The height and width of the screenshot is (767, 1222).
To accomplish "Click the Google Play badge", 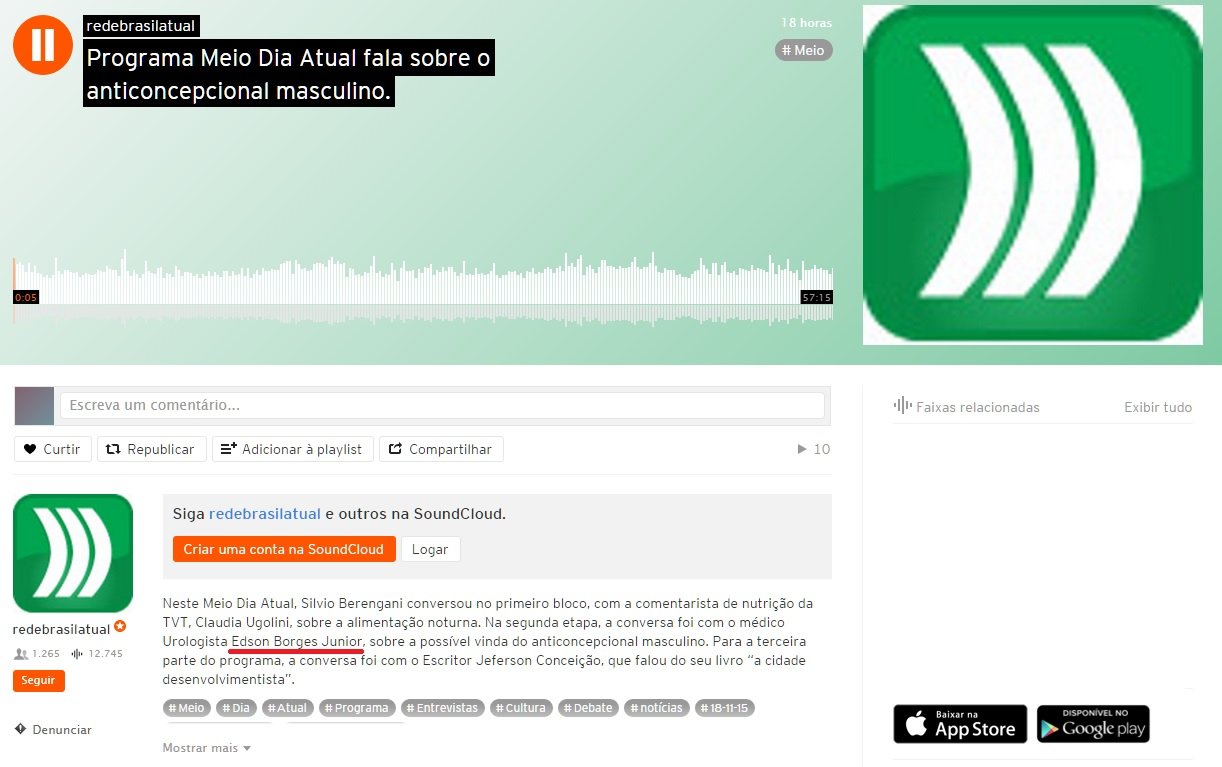I will click(x=1093, y=724).
